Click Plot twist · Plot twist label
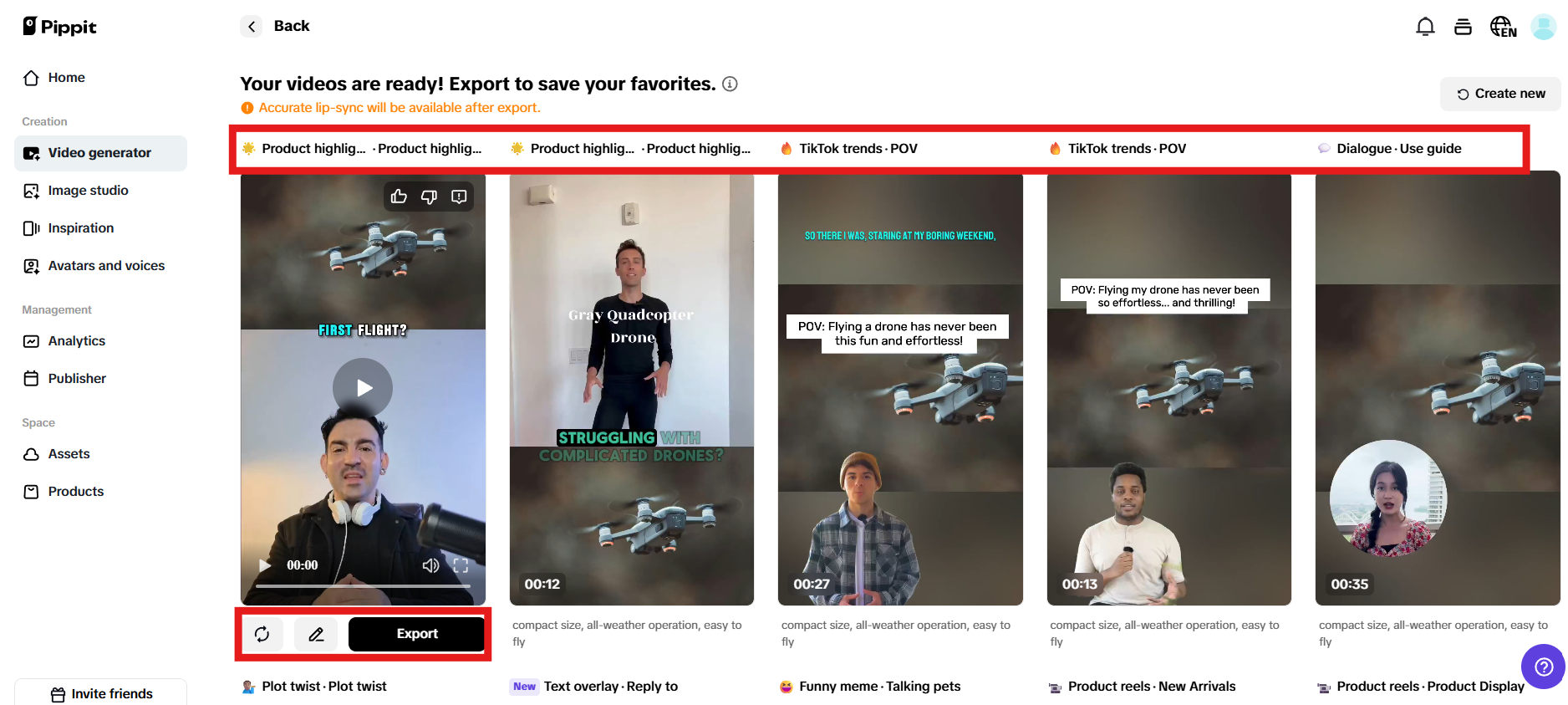Screen dimensions: 1568x705 tap(324, 687)
